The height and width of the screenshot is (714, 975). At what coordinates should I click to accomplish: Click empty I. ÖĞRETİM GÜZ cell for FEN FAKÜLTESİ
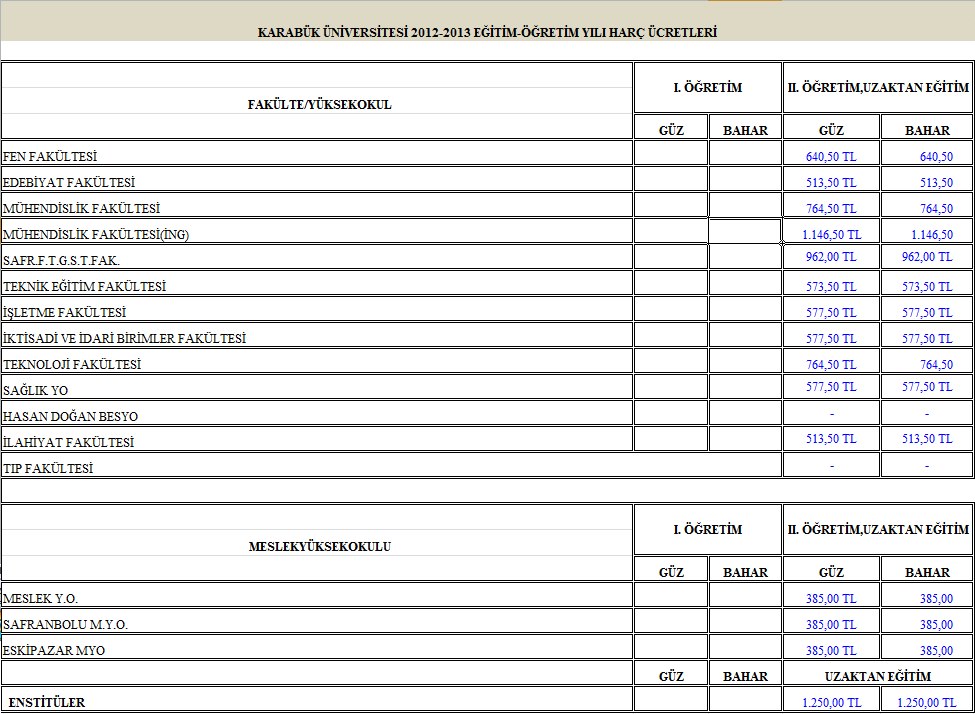671,153
